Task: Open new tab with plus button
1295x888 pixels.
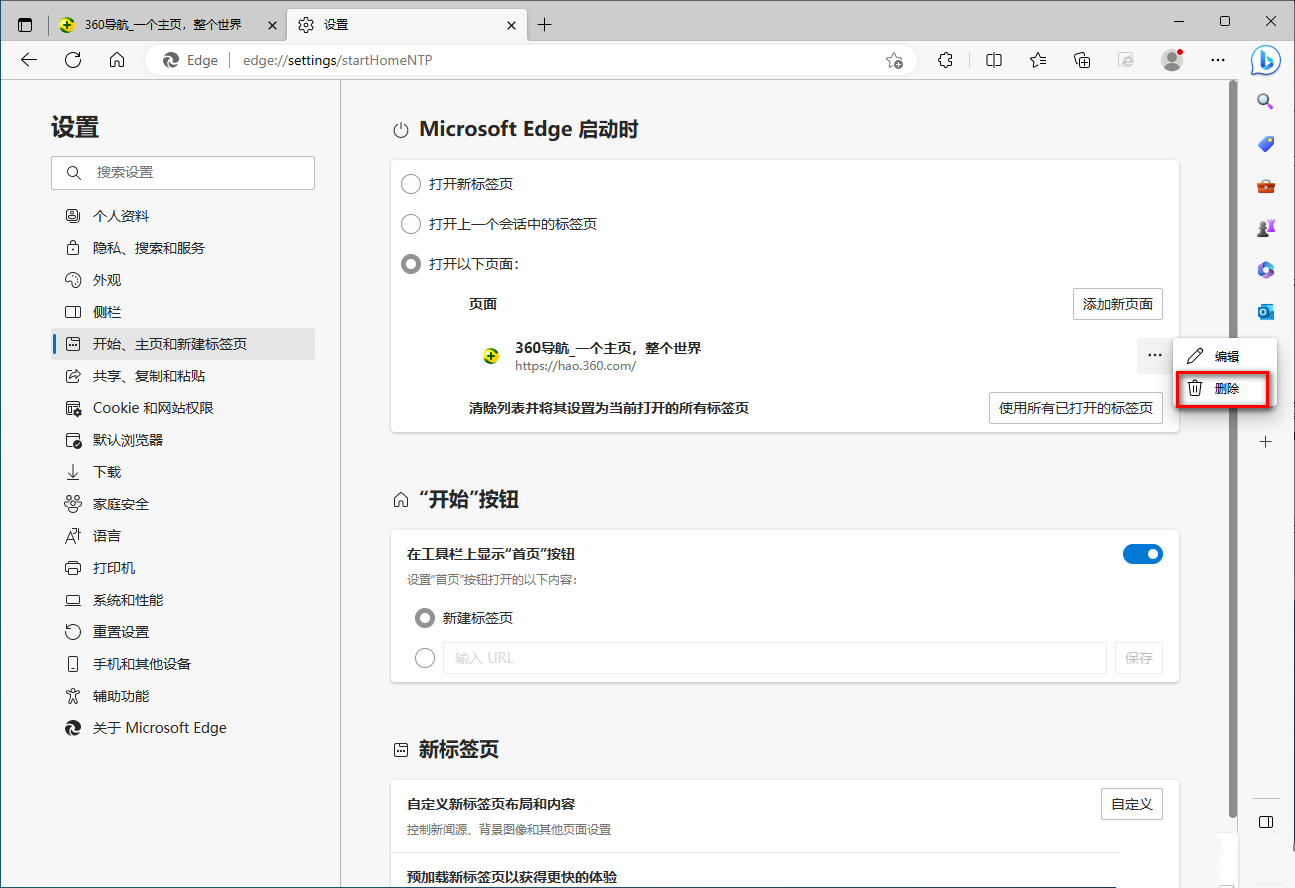Action: point(544,25)
